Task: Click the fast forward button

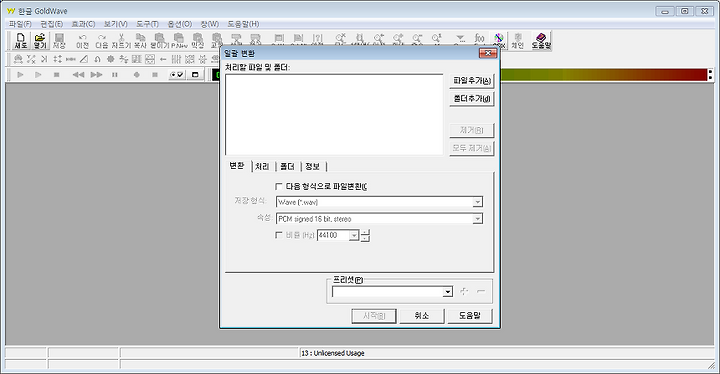Action: pyautogui.click(x=96, y=74)
